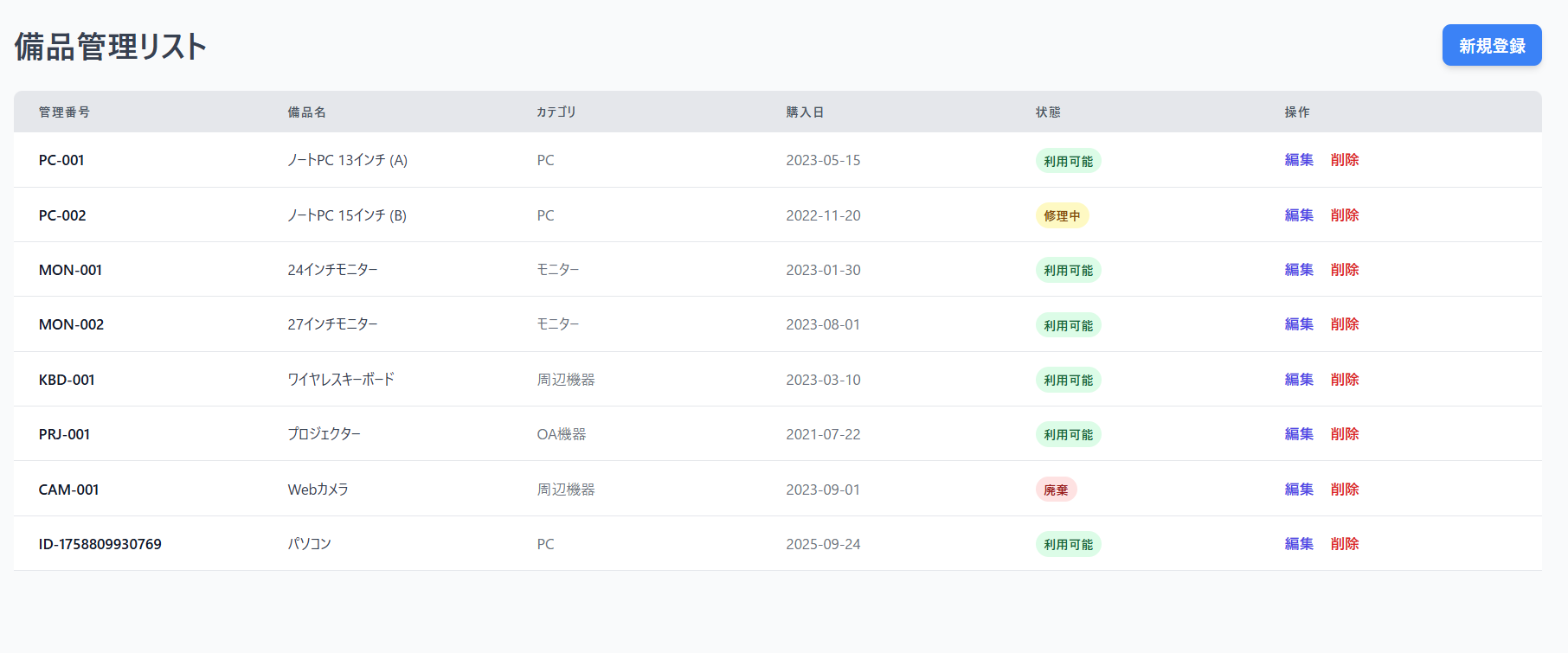The width and height of the screenshot is (1568, 653).
Task: Edit the CAM-001 Web camera entry
Action: (x=1298, y=490)
